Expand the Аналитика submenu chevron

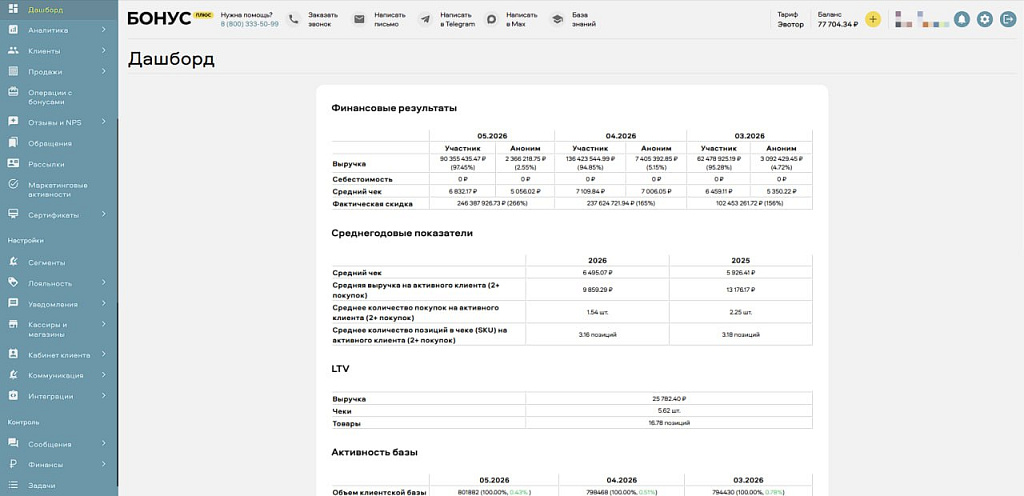(104, 30)
